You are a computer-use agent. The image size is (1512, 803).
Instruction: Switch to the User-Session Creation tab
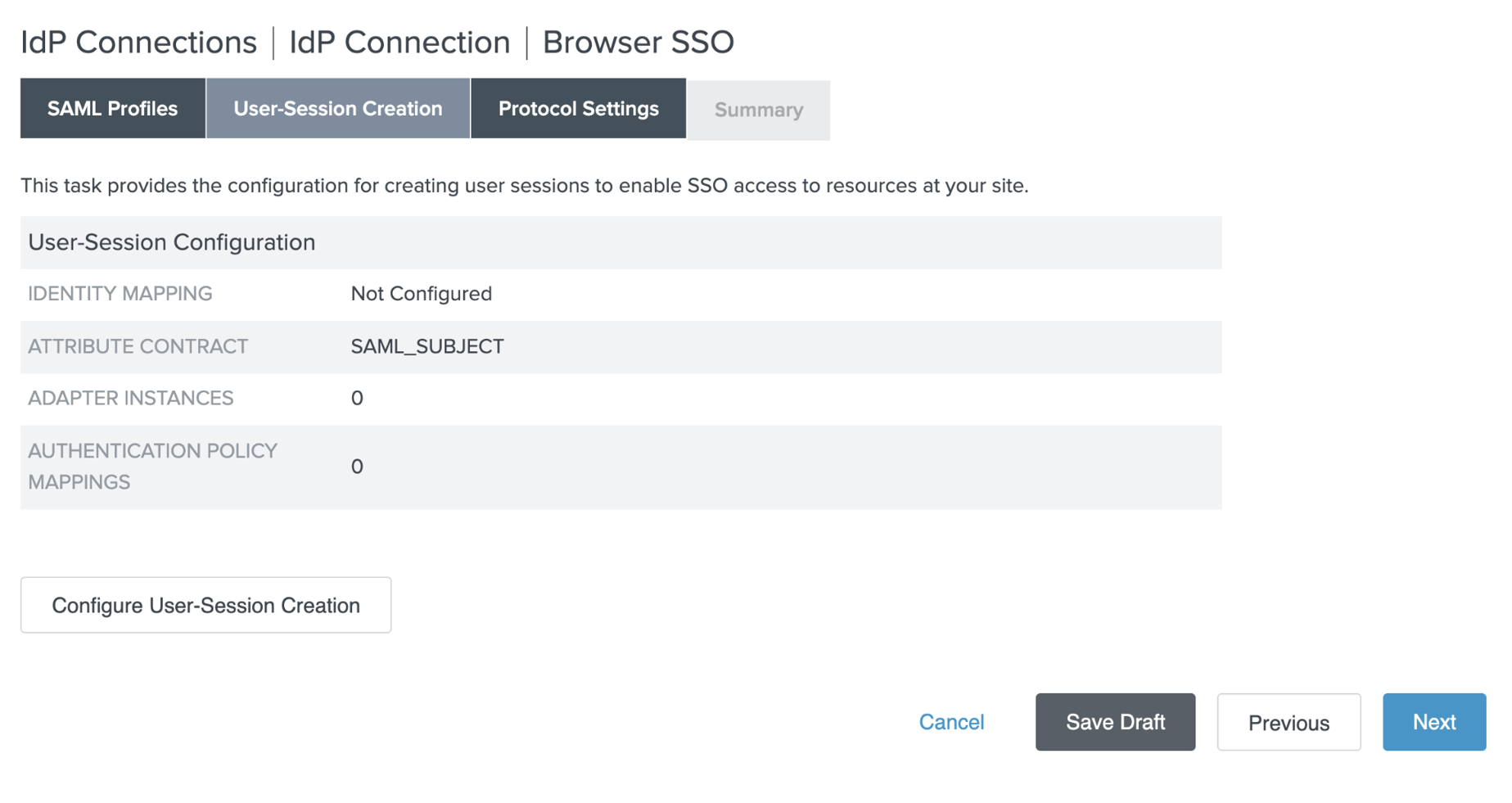point(337,109)
